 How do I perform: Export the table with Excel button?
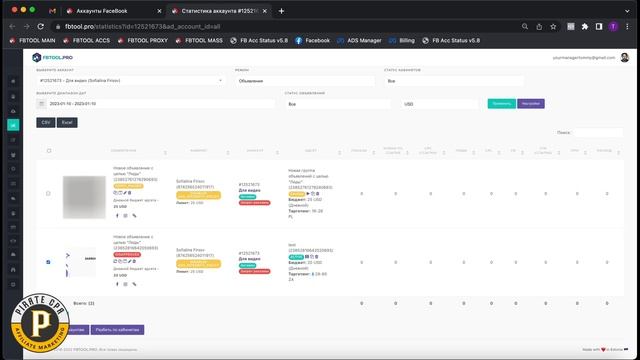67,122
